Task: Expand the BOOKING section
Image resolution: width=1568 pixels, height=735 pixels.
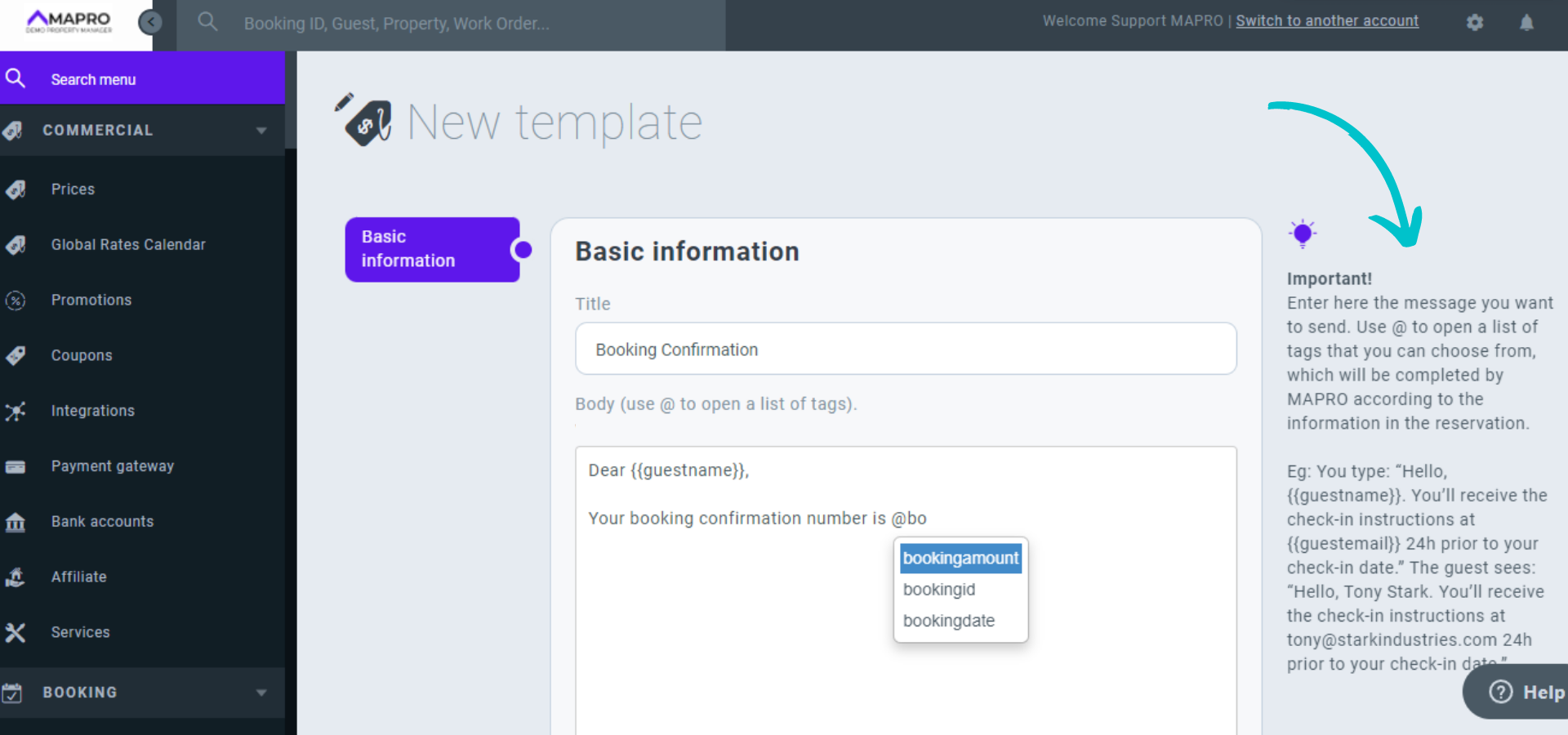Action: [x=261, y=692]
